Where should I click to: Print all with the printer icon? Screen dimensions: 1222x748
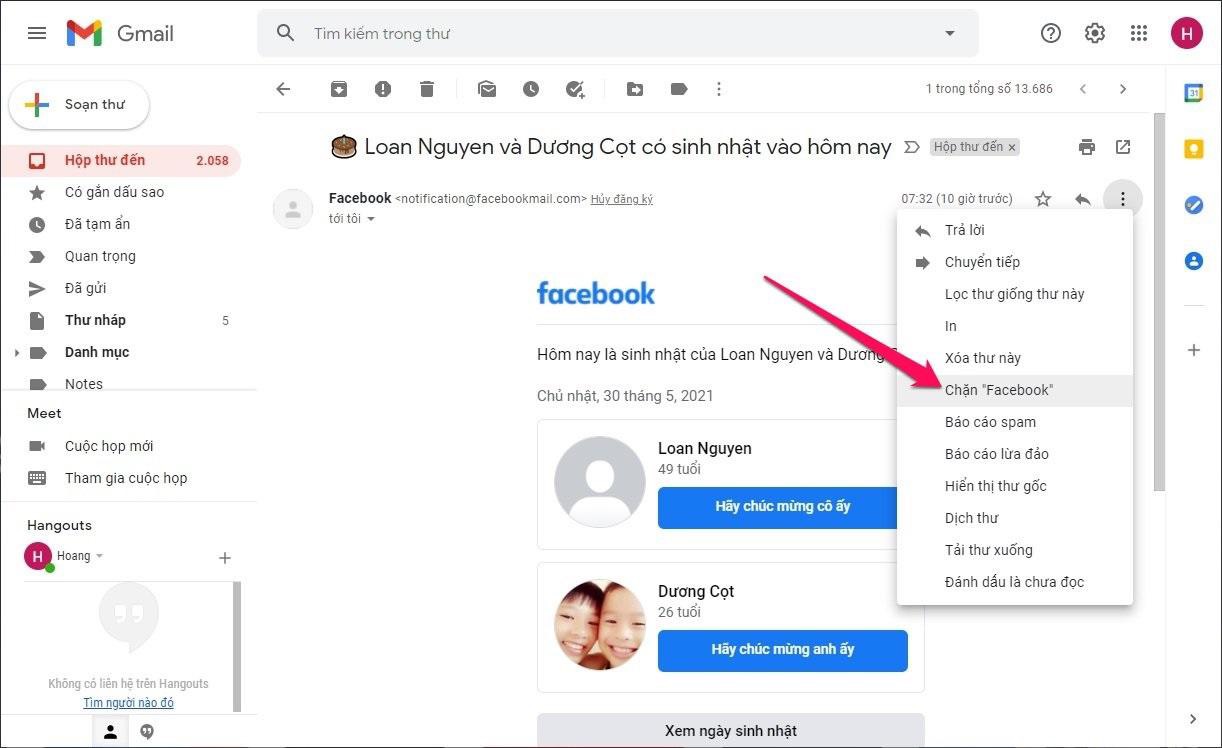click(1087, 147)
